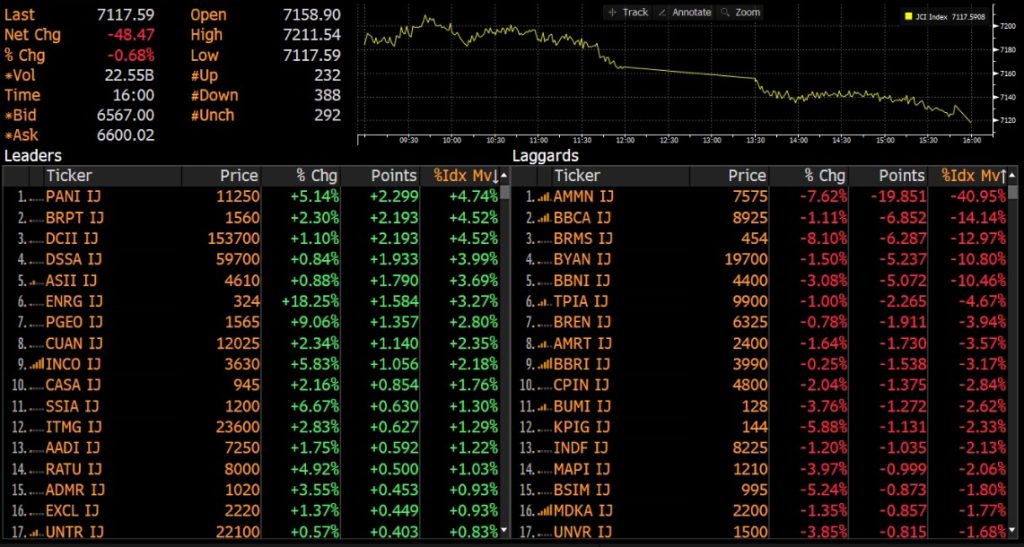This screenshot has height=547, width=1024.
Task: Click the 13:30 mark on chart time axis
Action: point(755,140)
